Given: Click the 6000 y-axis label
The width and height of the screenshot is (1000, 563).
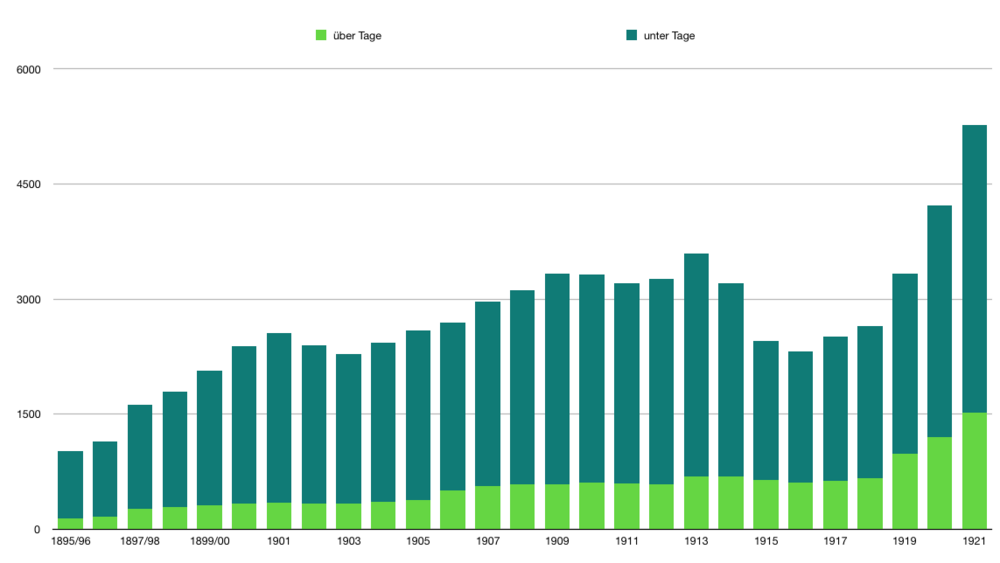Looking at the screenshot, I should click(x=27, y=69).
